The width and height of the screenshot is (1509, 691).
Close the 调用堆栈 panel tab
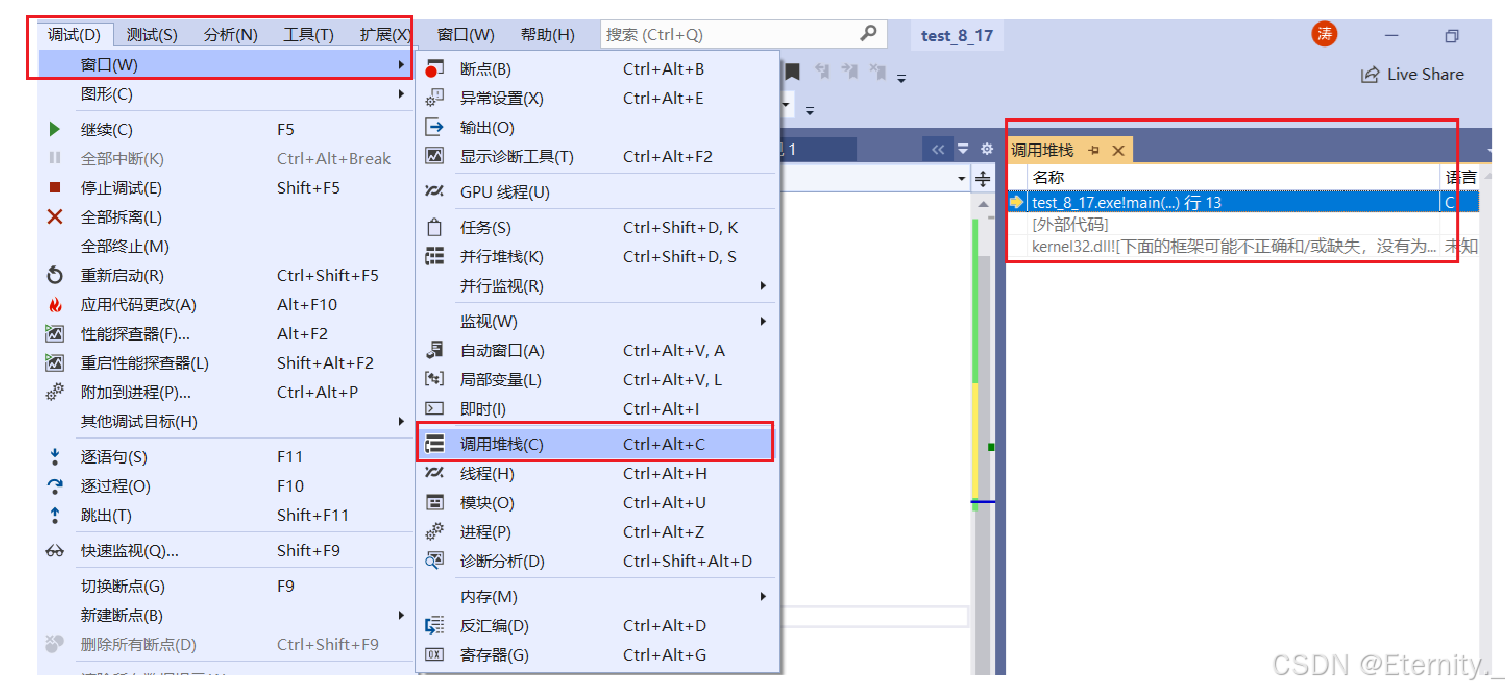1118,150
